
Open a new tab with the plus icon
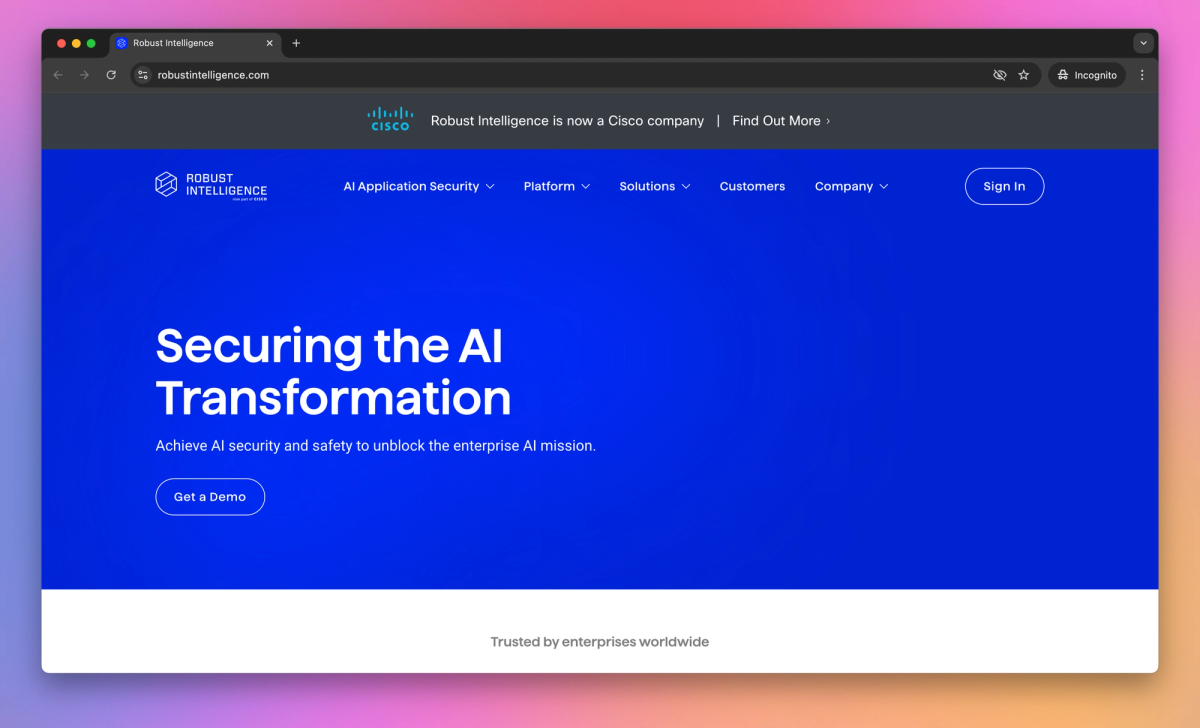coord(296,43)
